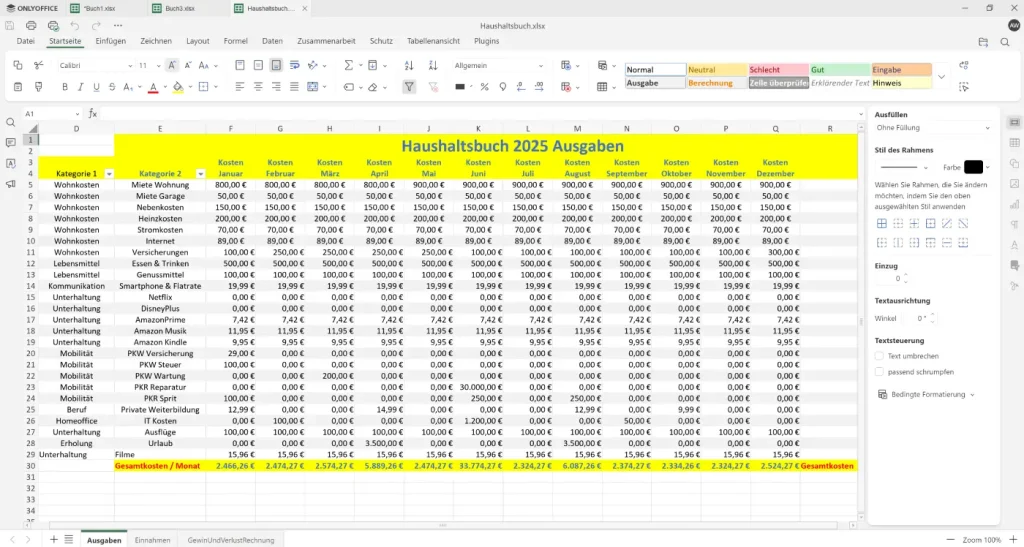The image size is (1024, 547).
Task: Click the search magnifier icon at top right
Action: [1004, 42]
